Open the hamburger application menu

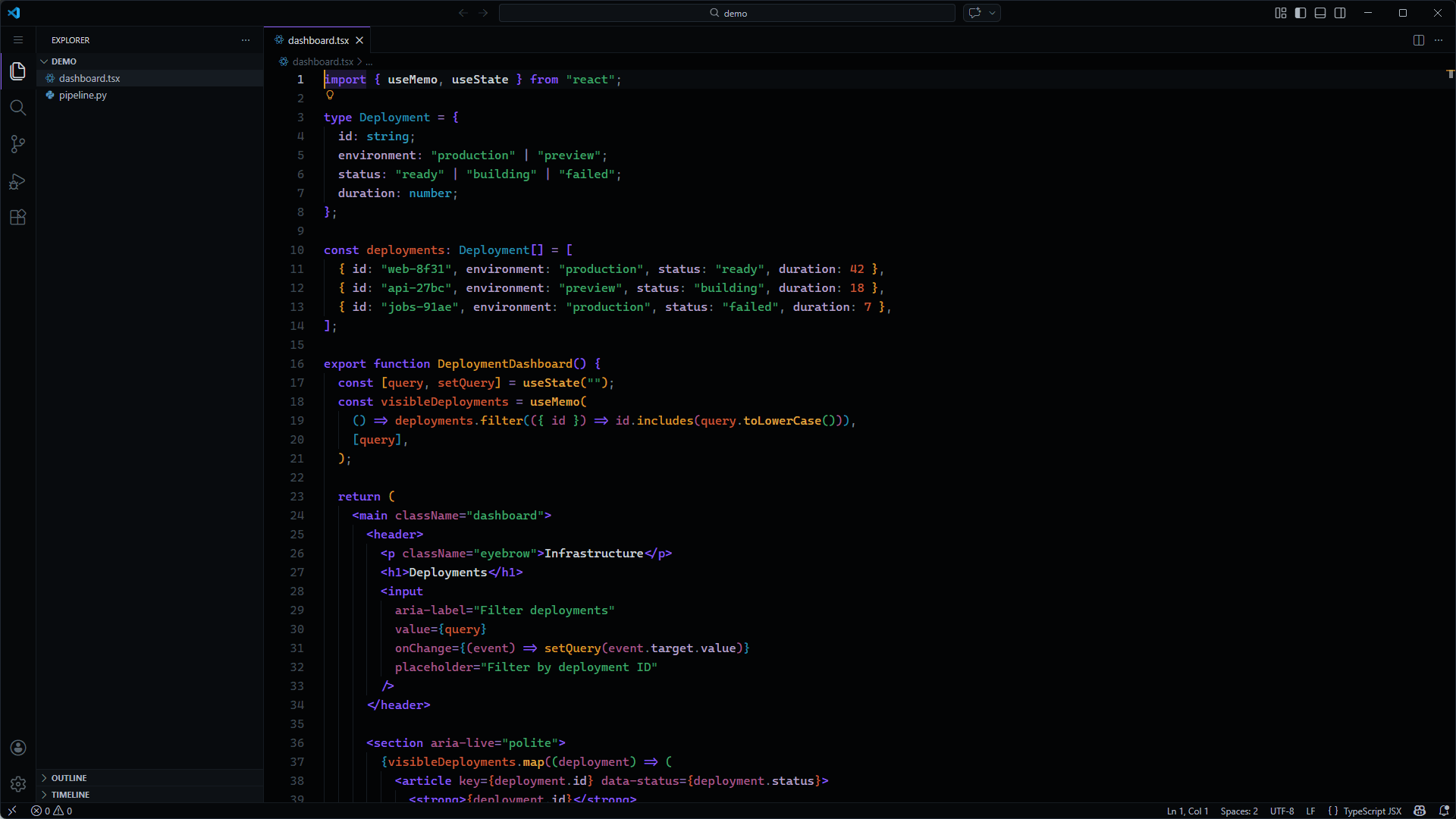coord(18,40)
